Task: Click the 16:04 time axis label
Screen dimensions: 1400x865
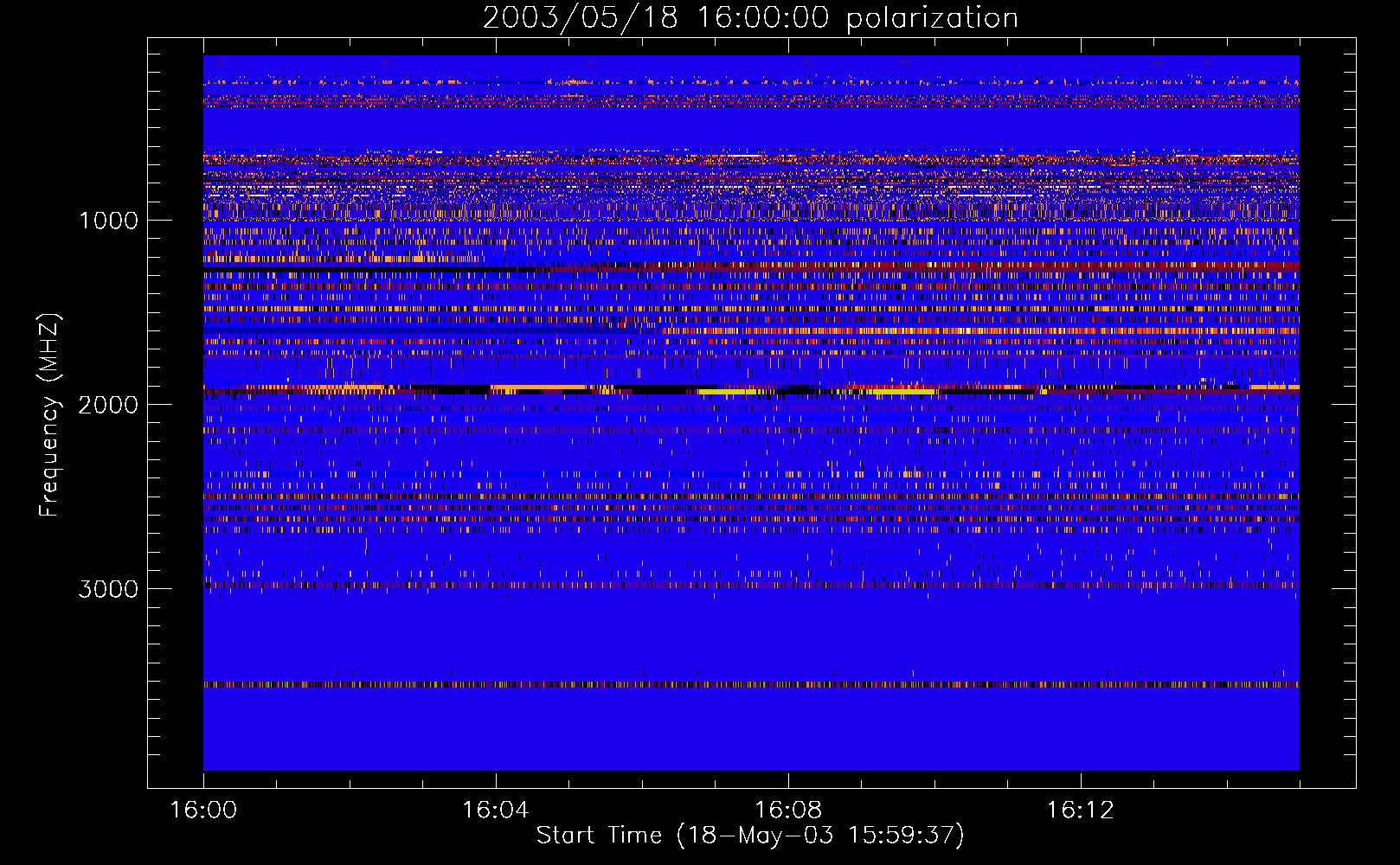Action: tap(496, 811)
